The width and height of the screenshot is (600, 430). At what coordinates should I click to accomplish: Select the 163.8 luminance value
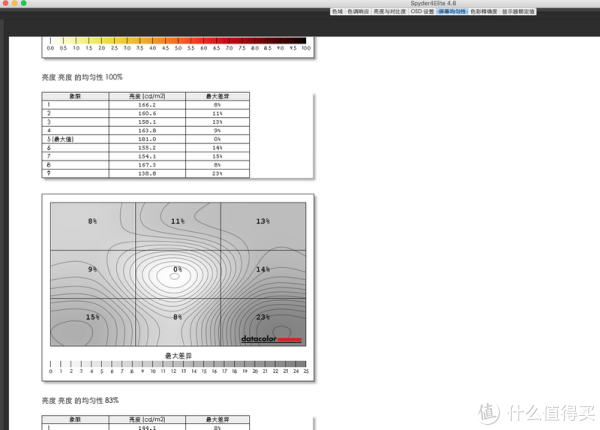147,130
